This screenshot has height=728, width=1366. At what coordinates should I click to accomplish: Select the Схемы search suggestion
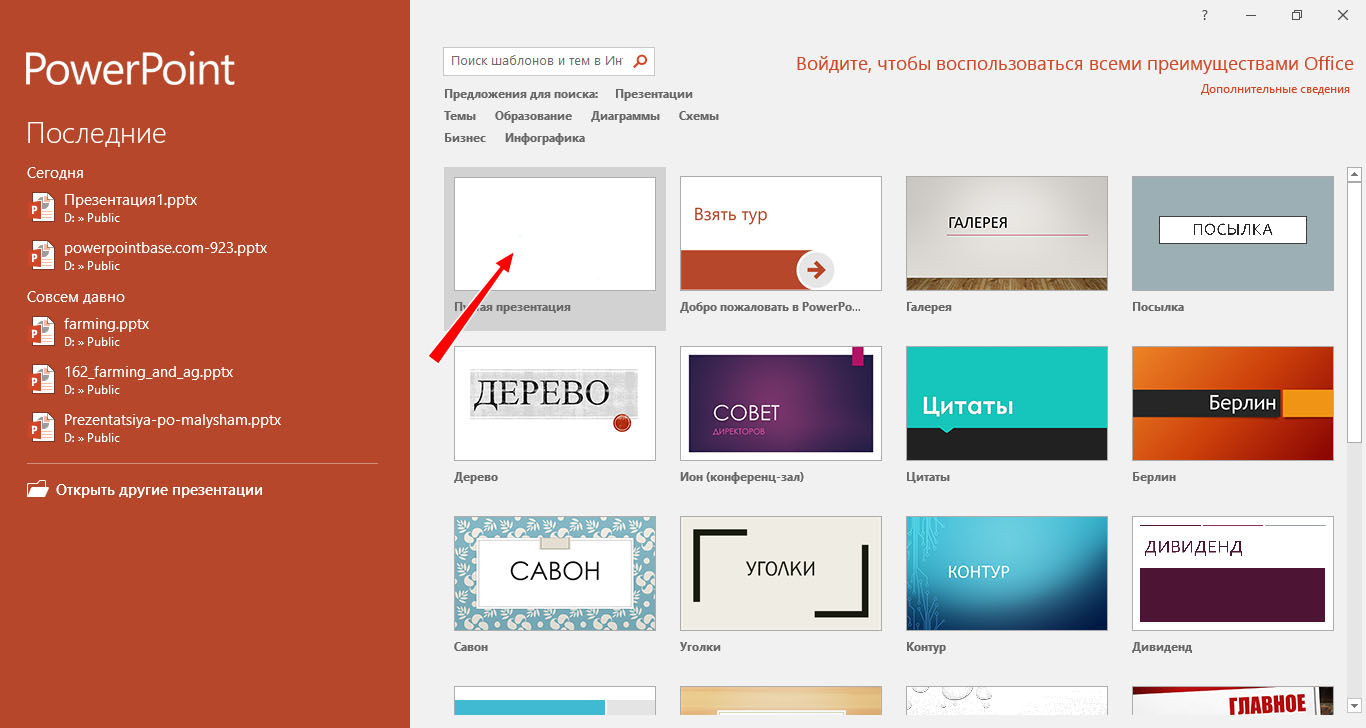699,116
